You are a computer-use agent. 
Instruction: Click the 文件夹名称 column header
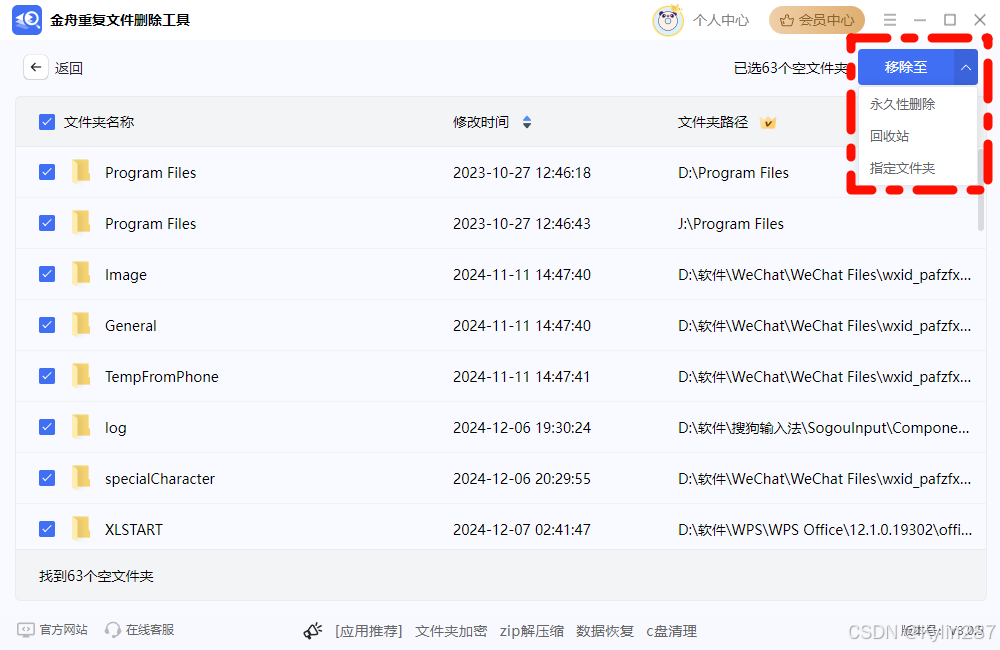coord(99,122)
